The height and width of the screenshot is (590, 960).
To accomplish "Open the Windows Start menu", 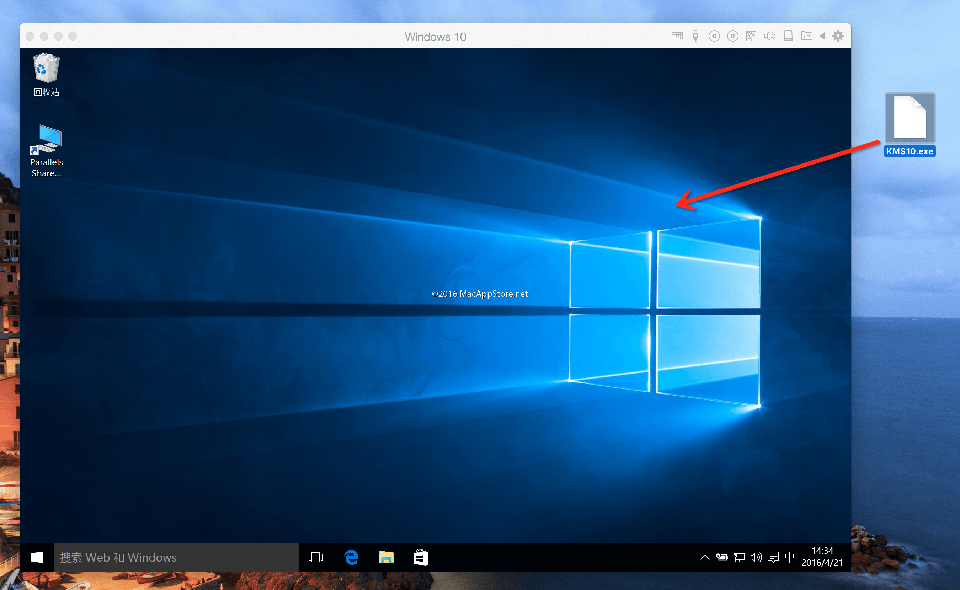I will point(36,557).
